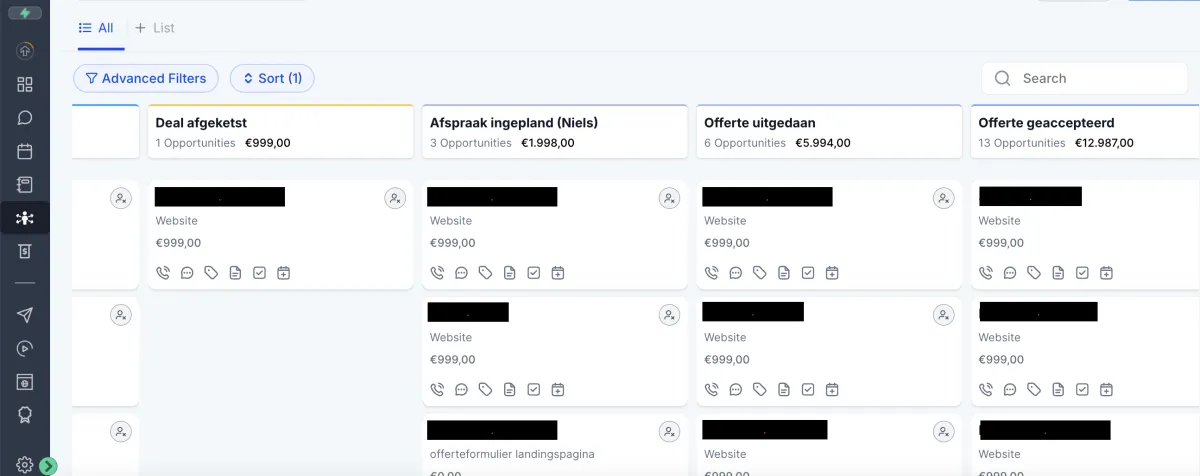Open Advanced Filters panel

146,78
